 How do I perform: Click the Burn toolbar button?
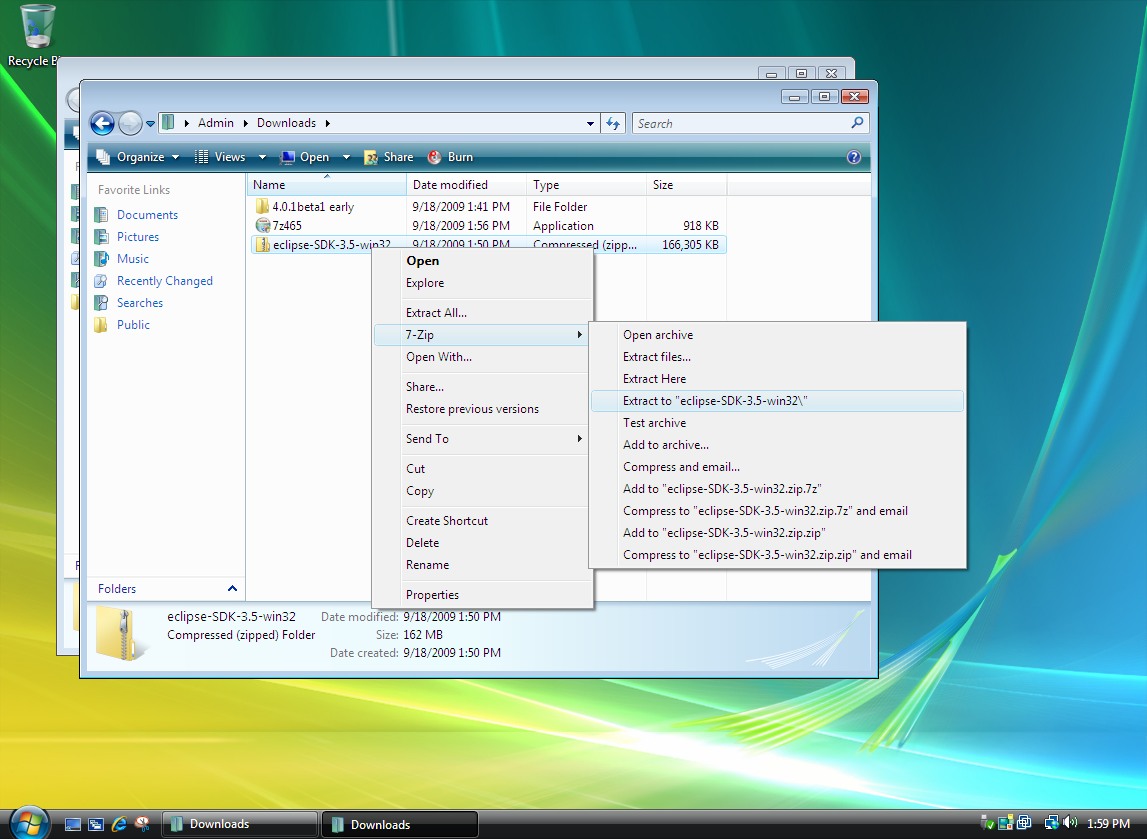click(451, 157)
